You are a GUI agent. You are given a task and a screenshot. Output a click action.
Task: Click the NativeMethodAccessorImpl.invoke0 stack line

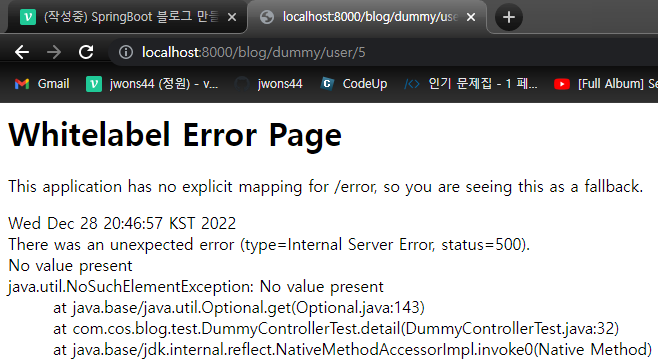tap(352, 350)
